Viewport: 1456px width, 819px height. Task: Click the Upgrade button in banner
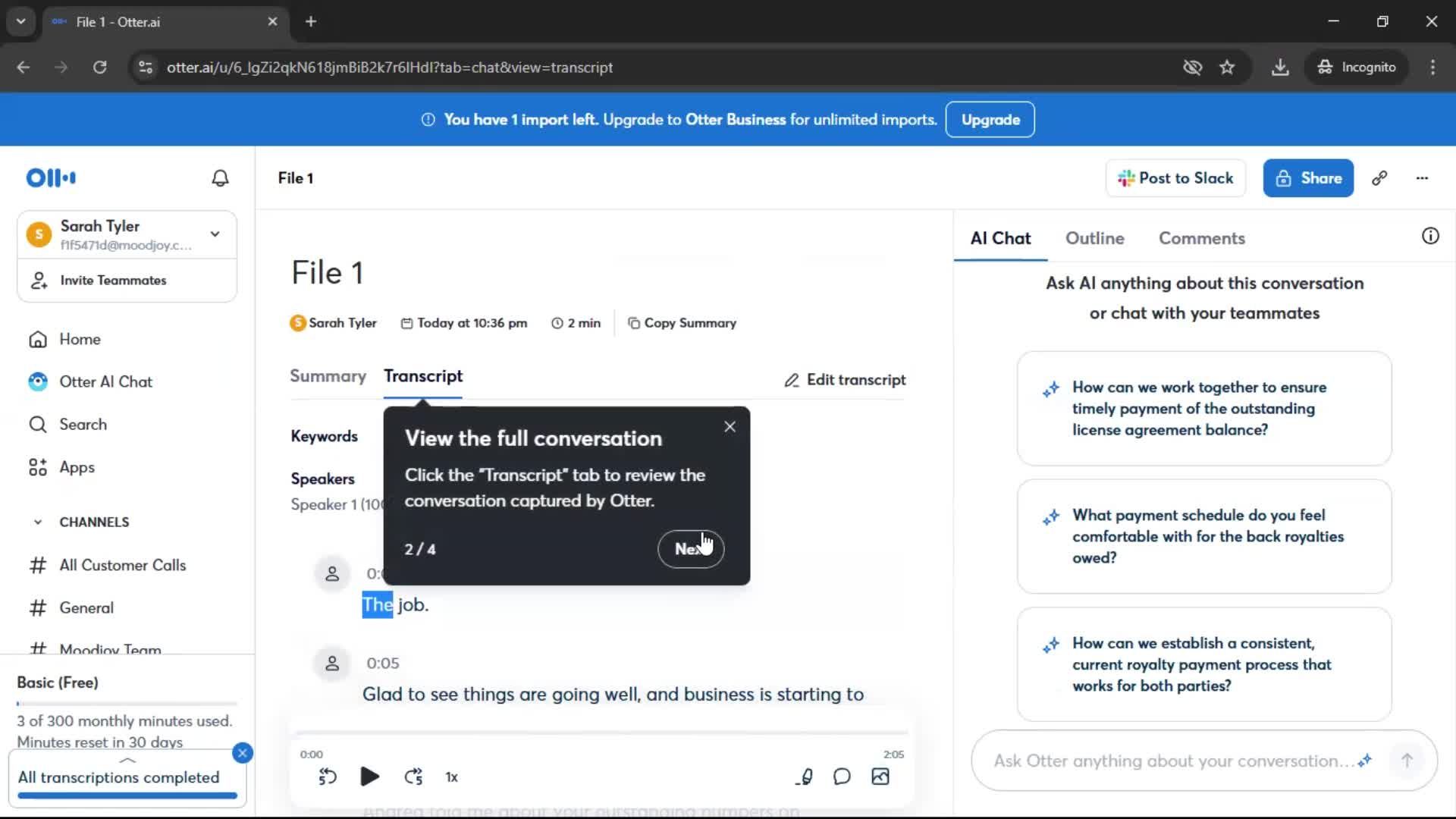(x=990, y=120)
